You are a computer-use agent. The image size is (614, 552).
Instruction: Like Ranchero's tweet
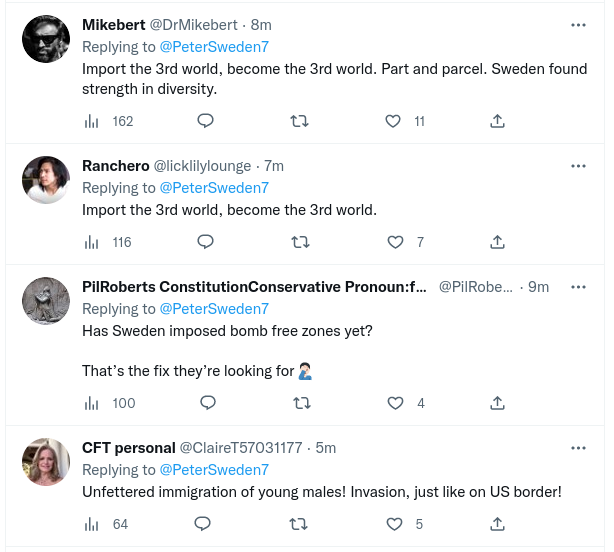pyautogui.click(x=394, y=242)
